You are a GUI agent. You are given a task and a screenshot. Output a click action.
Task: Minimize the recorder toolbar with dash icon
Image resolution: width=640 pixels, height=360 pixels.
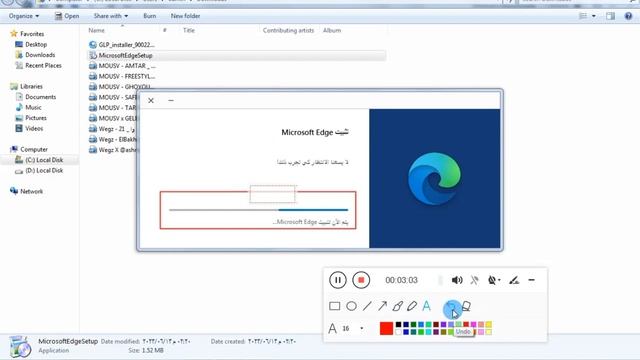(x=531, y=280)
